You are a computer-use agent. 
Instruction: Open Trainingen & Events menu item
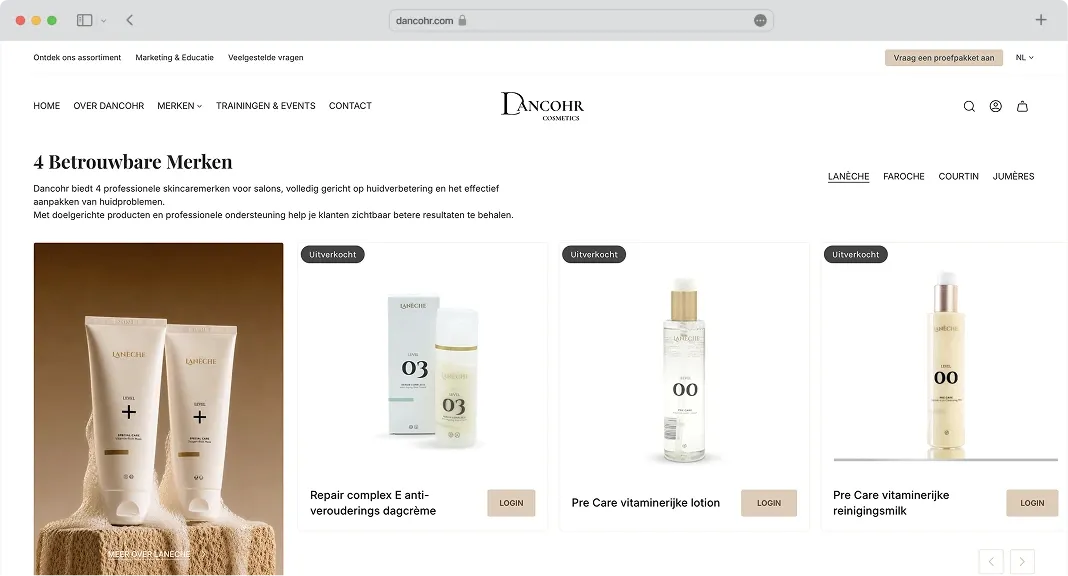[266, 106]
